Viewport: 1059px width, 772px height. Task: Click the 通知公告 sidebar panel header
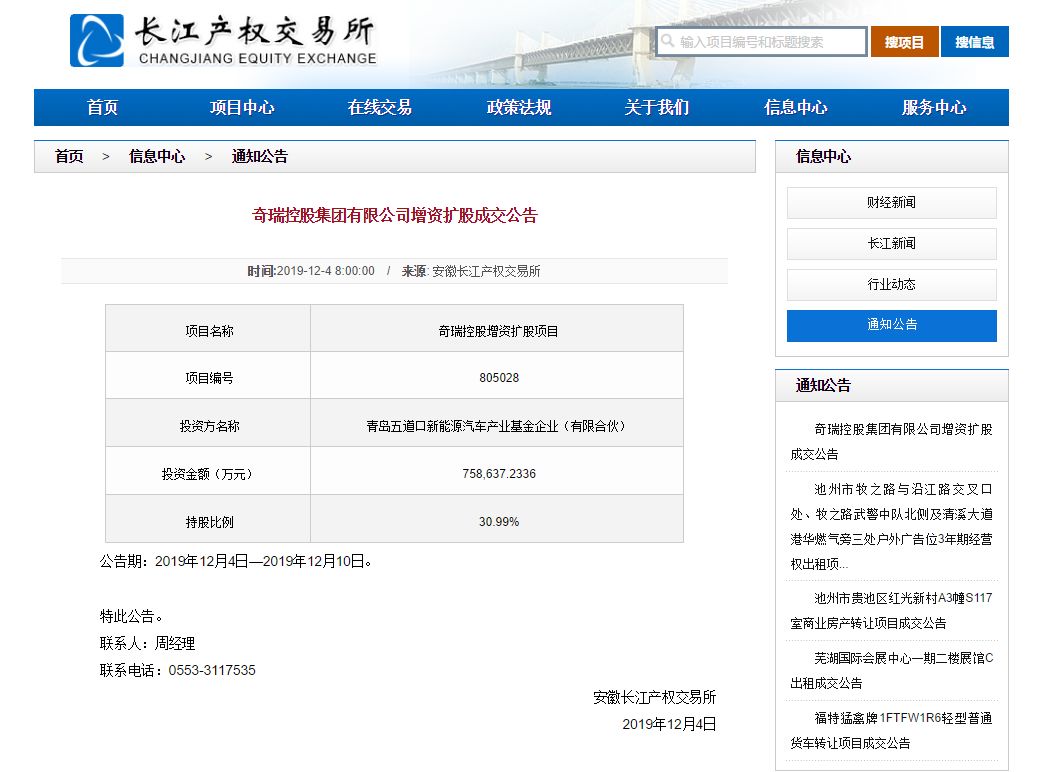(892, 386)
